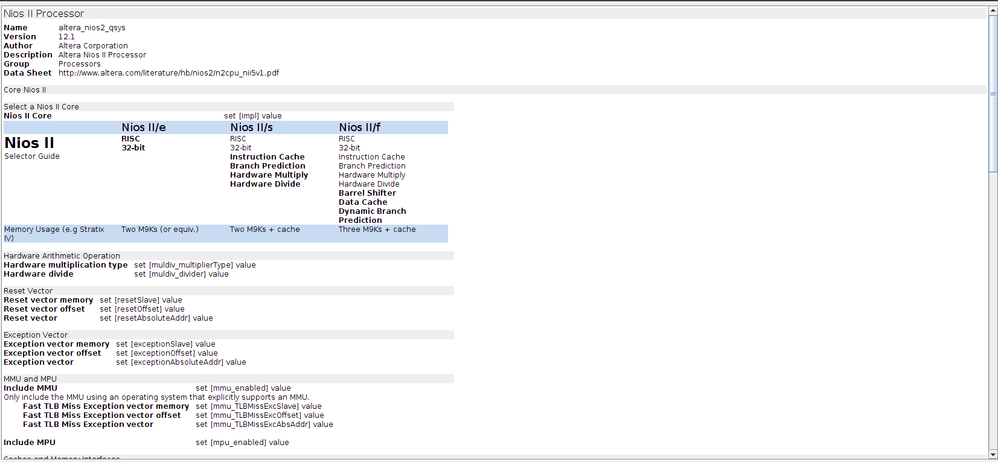Click the 'Select a Nios II Core' heading

pos(41,107)
